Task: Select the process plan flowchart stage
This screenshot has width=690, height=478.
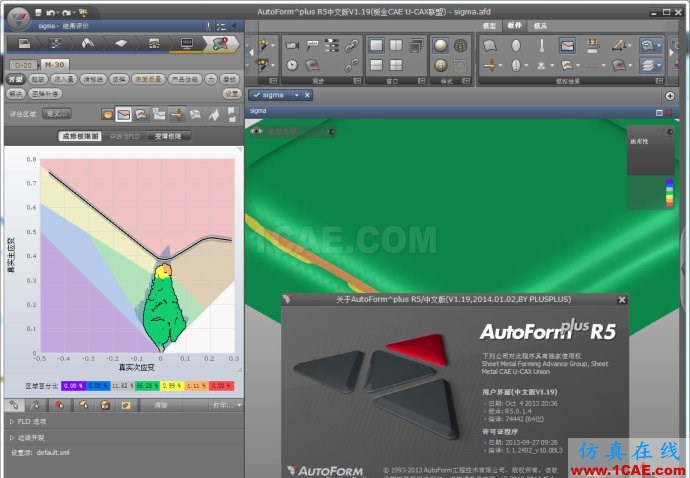Action: [55, 44]
